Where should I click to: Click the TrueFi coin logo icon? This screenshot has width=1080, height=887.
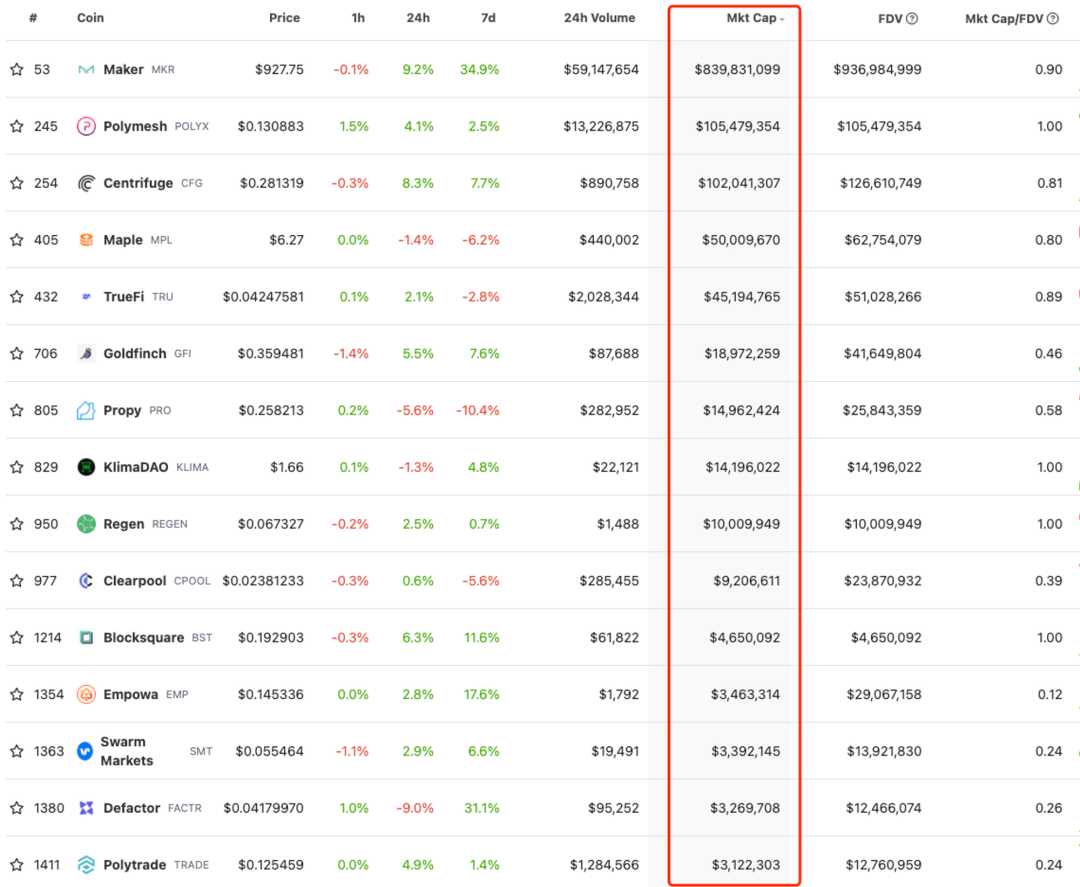coord(86,297)
